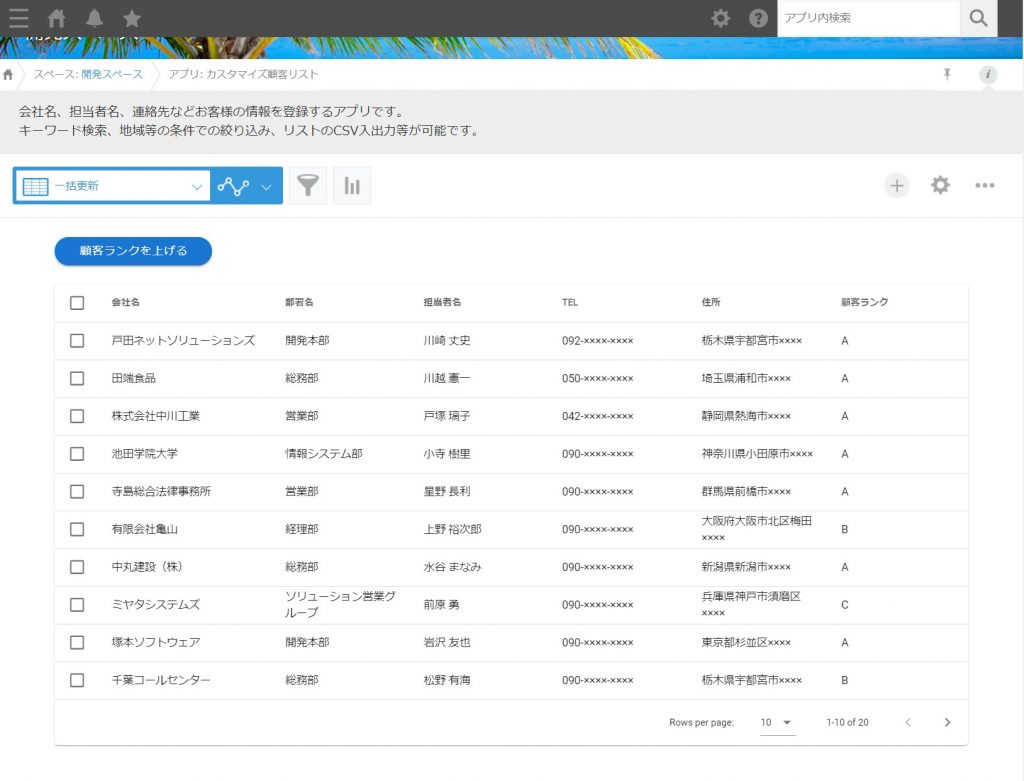Image resolution: width=1024 pixels, height=781 pixels.
Task: Open the 開発スペース space link
Action: pos(112,74)
